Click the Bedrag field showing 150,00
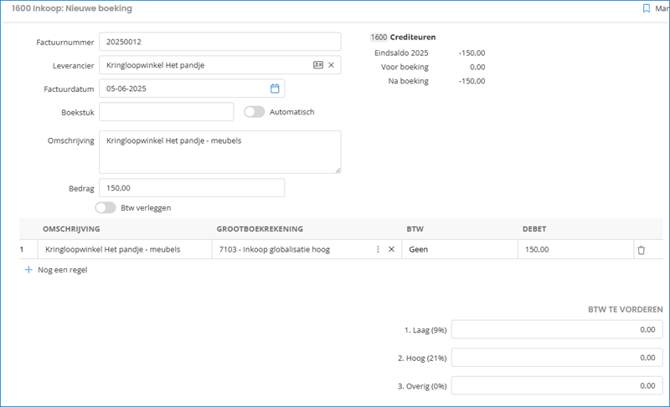 pyautogui.click(x=191, y=187)
